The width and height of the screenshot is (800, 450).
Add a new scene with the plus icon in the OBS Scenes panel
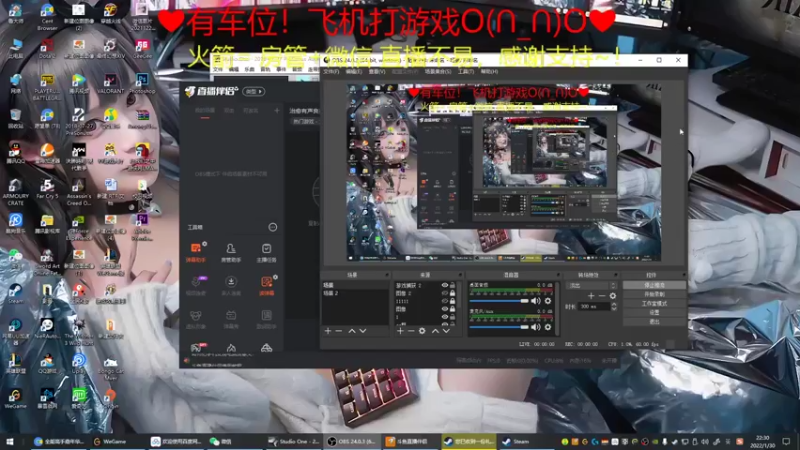point(328,331)
